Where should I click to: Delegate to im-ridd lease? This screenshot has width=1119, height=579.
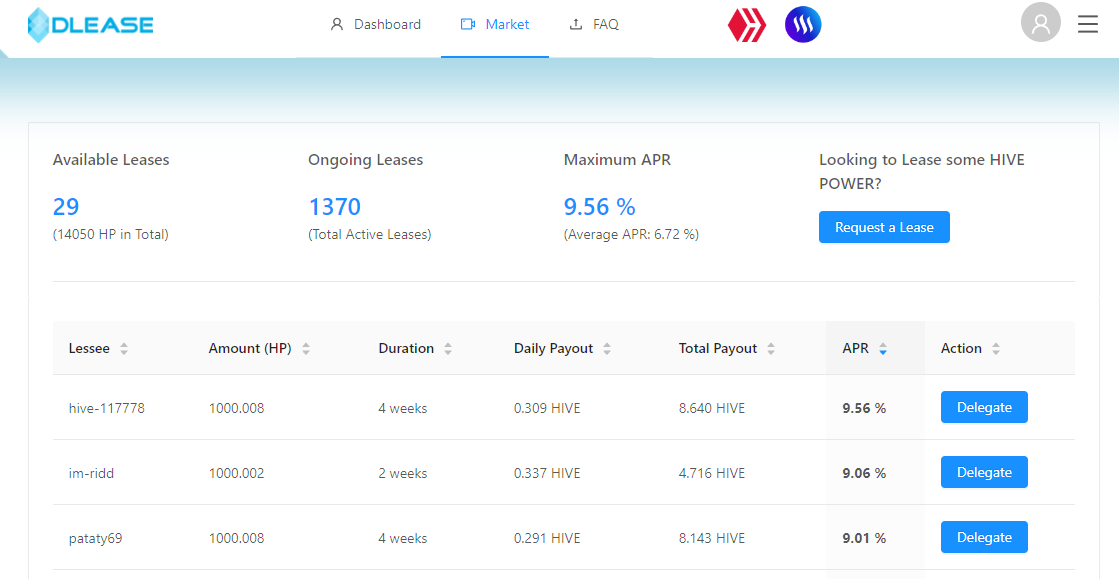[984, 472]
